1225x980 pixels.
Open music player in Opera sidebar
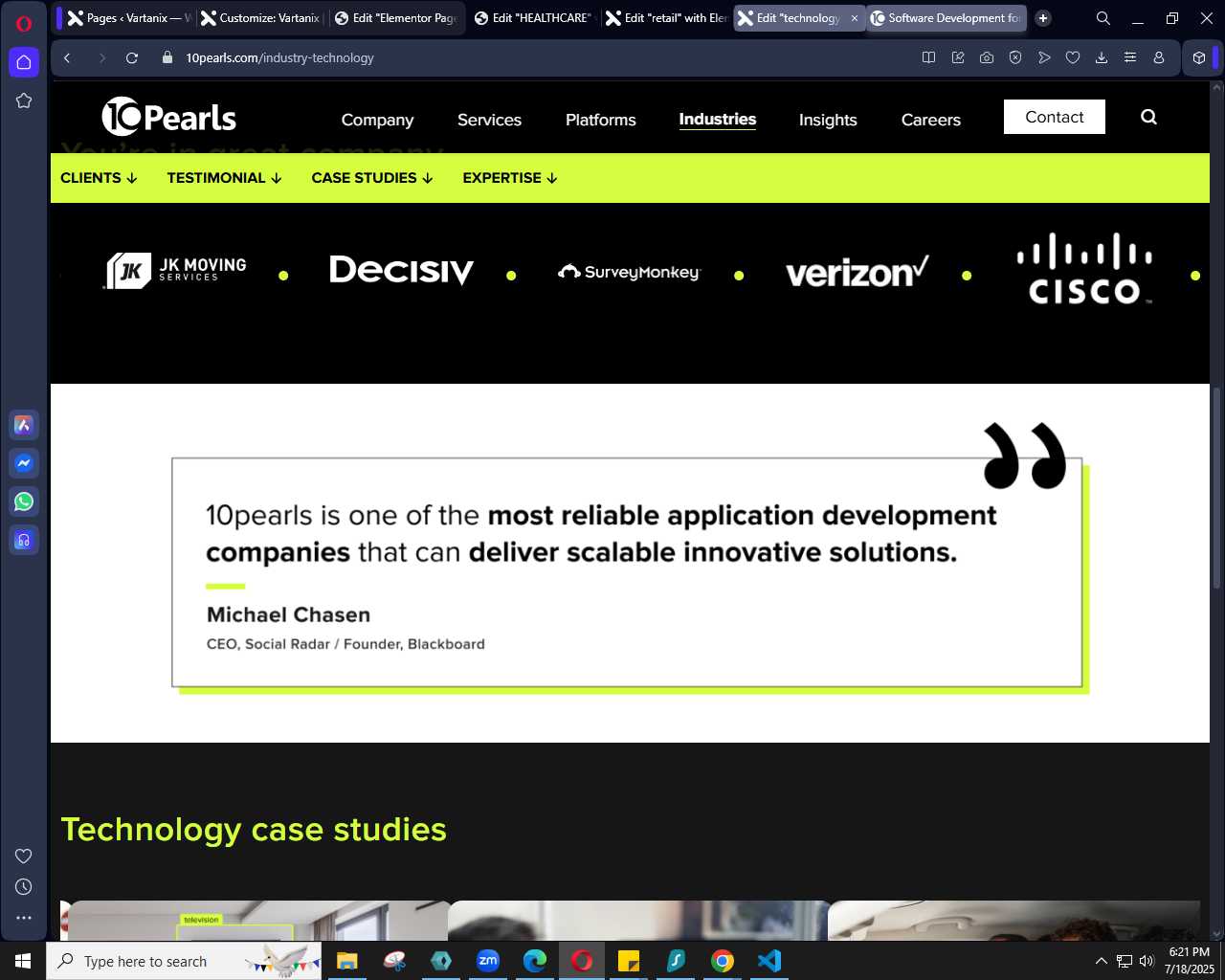point(24,540)
